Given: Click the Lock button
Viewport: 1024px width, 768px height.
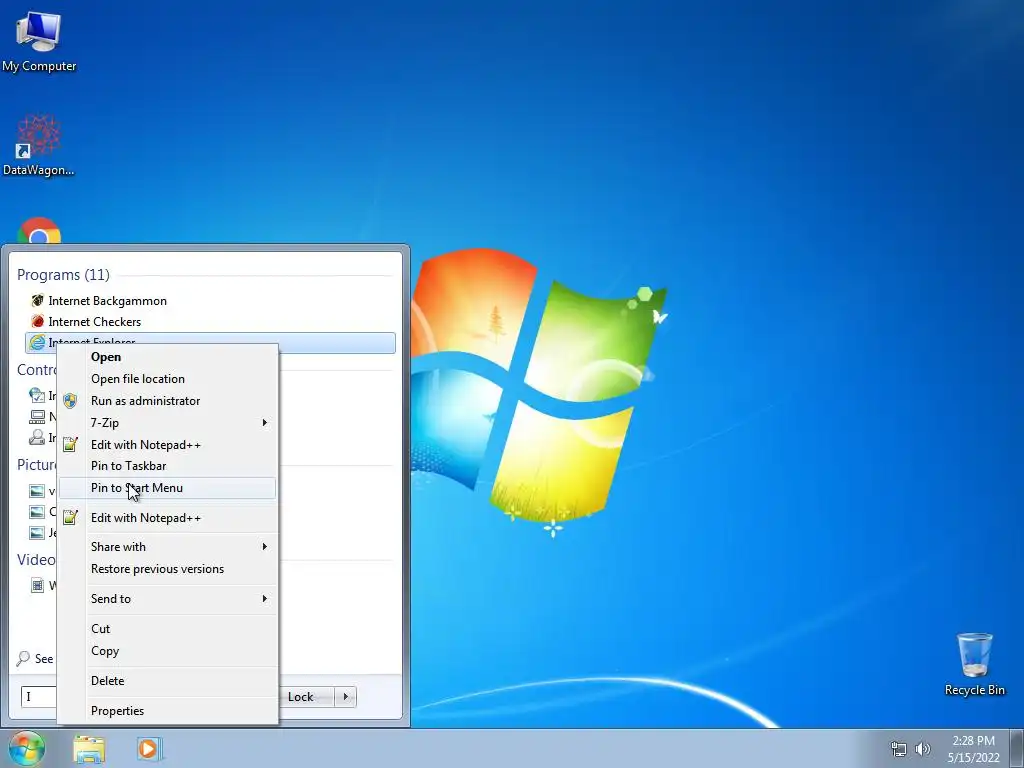Looking at the screenshot, I should click(x=306, y=697).
